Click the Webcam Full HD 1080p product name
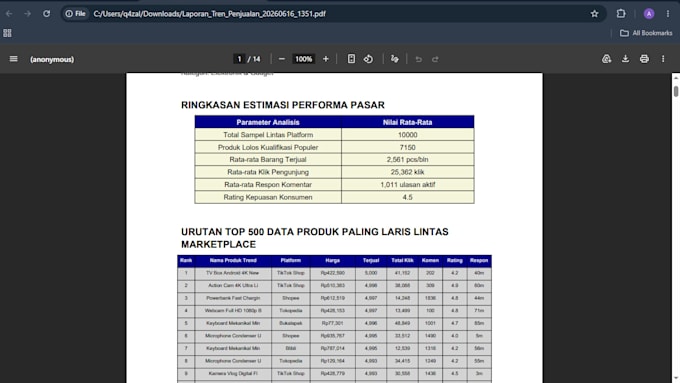 pyautogui.click(x=233, y=311)
